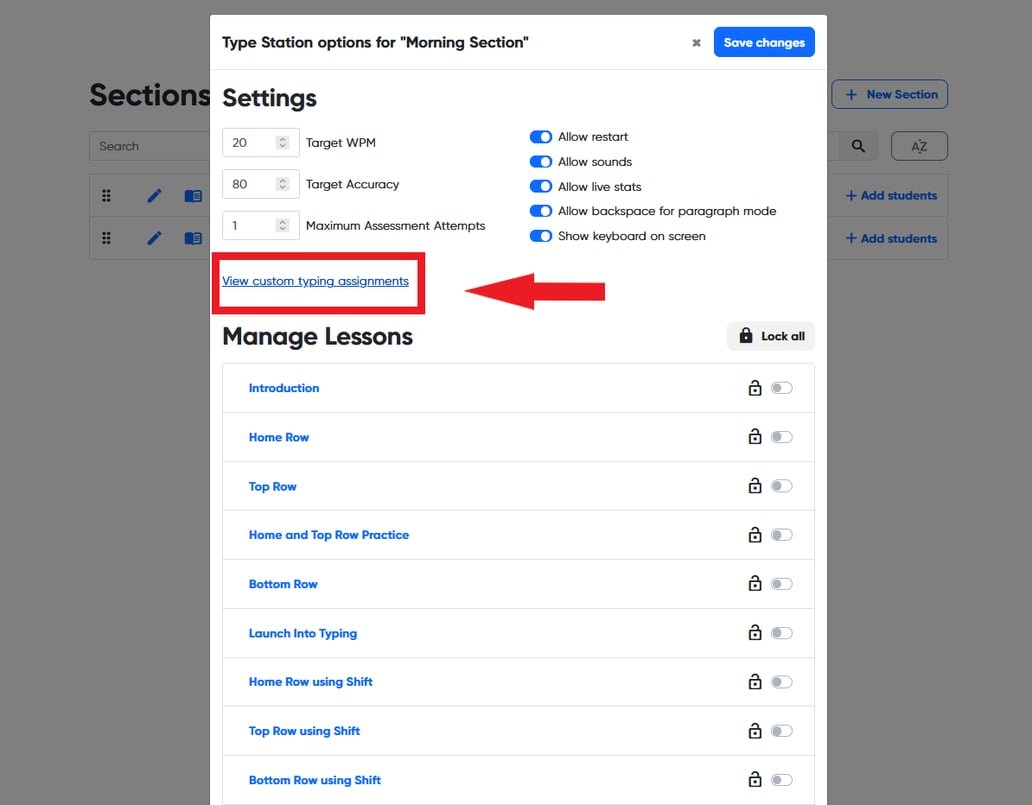Turn off Show keyboard on screen
Image resolution: width=1032 pixels, height=805 pixels.
coord(540,236)
